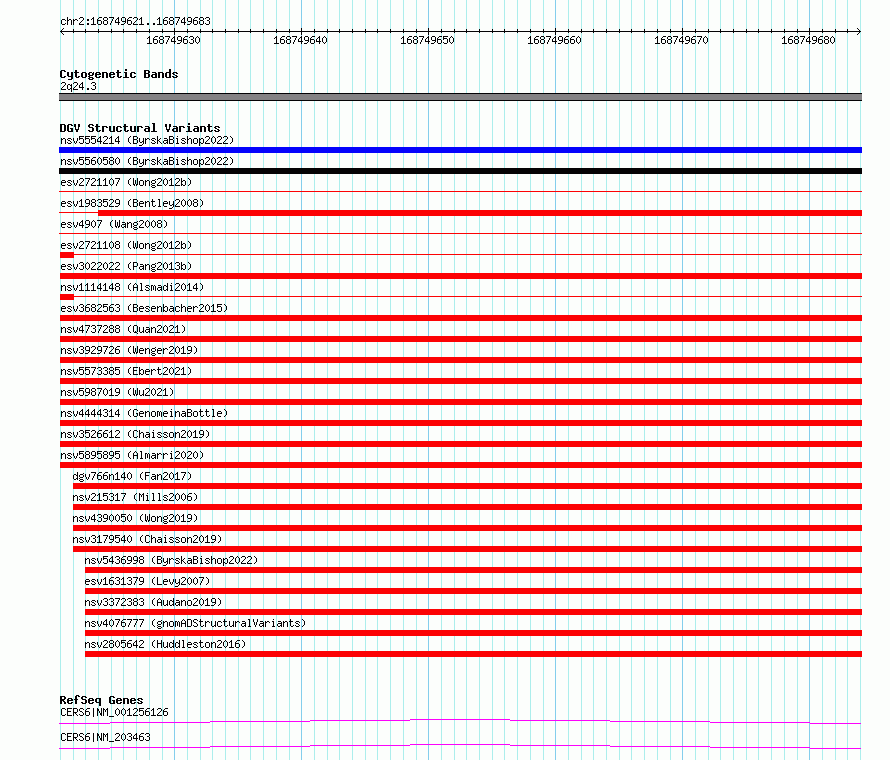Open variant nsv4390050 (Wong2019)
The width and height of the screenshot is (890, 760).
pyautogui.click(x=135, y=518)
